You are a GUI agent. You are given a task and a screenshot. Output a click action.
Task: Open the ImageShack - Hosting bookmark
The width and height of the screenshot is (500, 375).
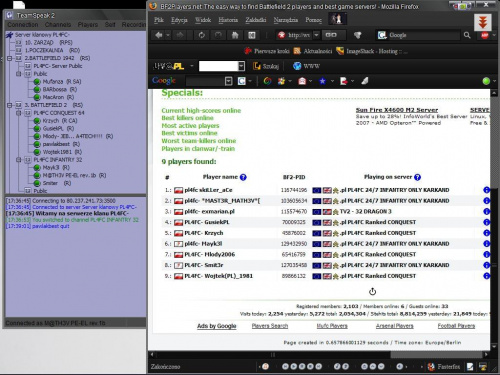tap(372, 51)
